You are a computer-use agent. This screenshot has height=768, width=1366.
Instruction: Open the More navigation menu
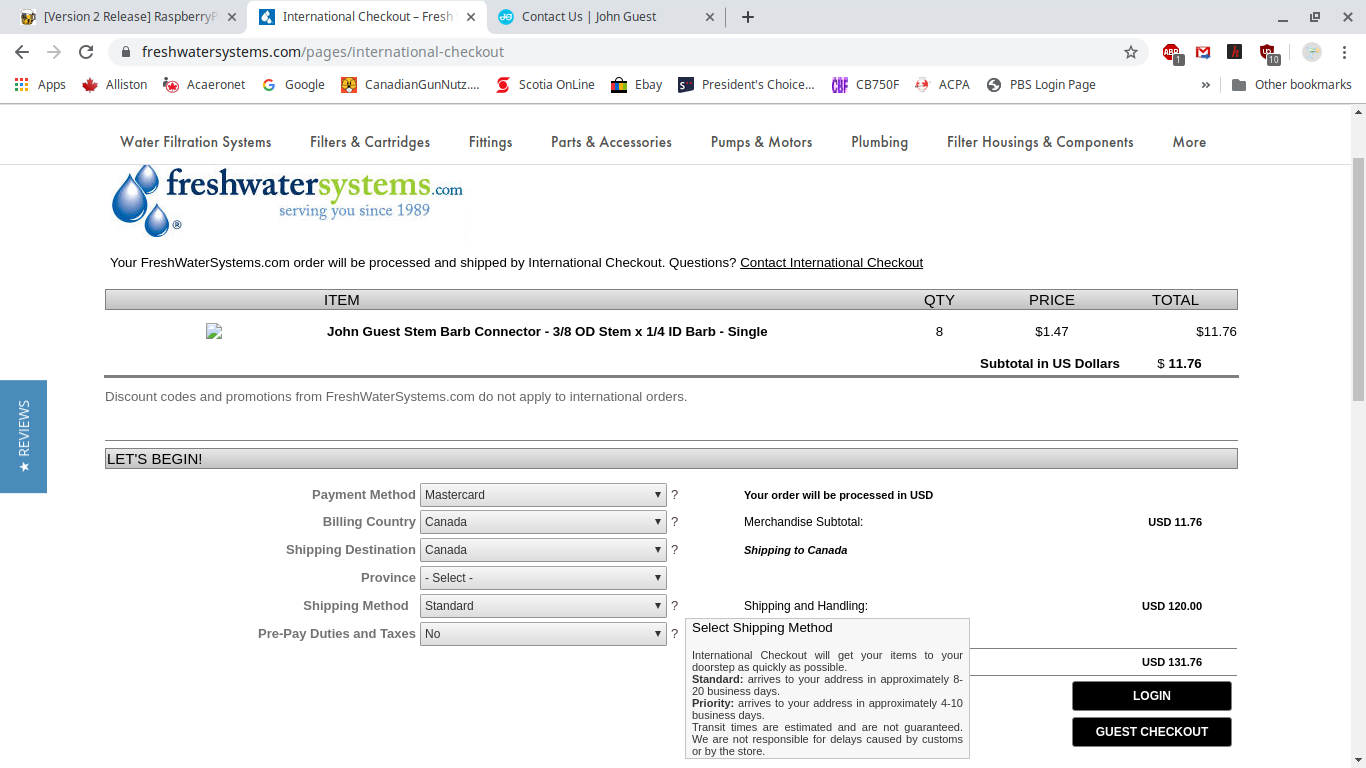click(1189, 142)
